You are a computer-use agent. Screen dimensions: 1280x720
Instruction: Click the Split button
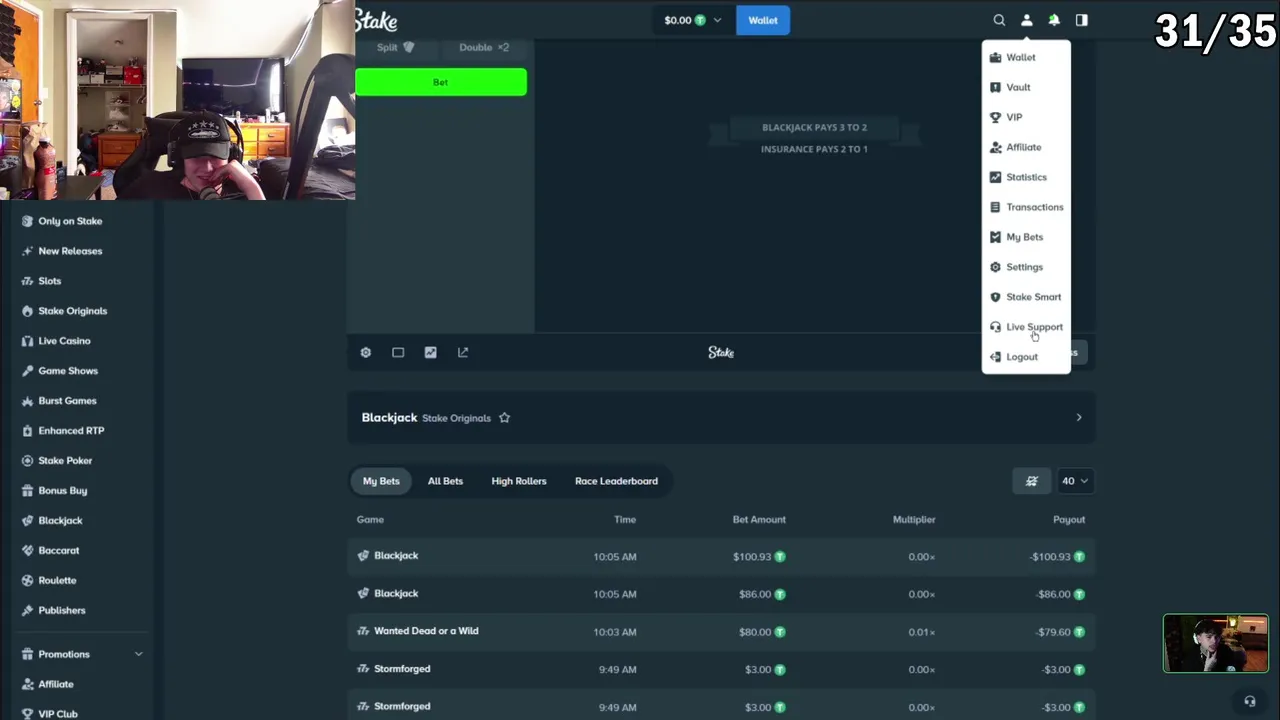(395, 47)
